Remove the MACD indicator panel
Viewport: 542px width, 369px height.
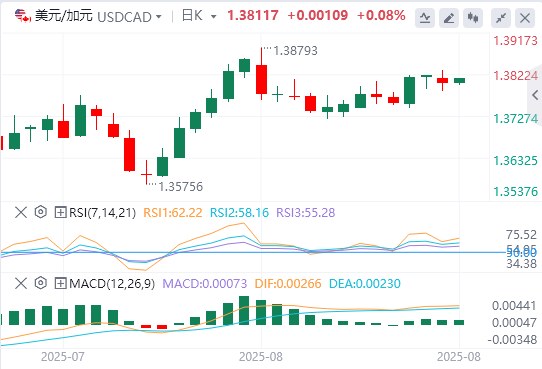[x=21, y=283]
